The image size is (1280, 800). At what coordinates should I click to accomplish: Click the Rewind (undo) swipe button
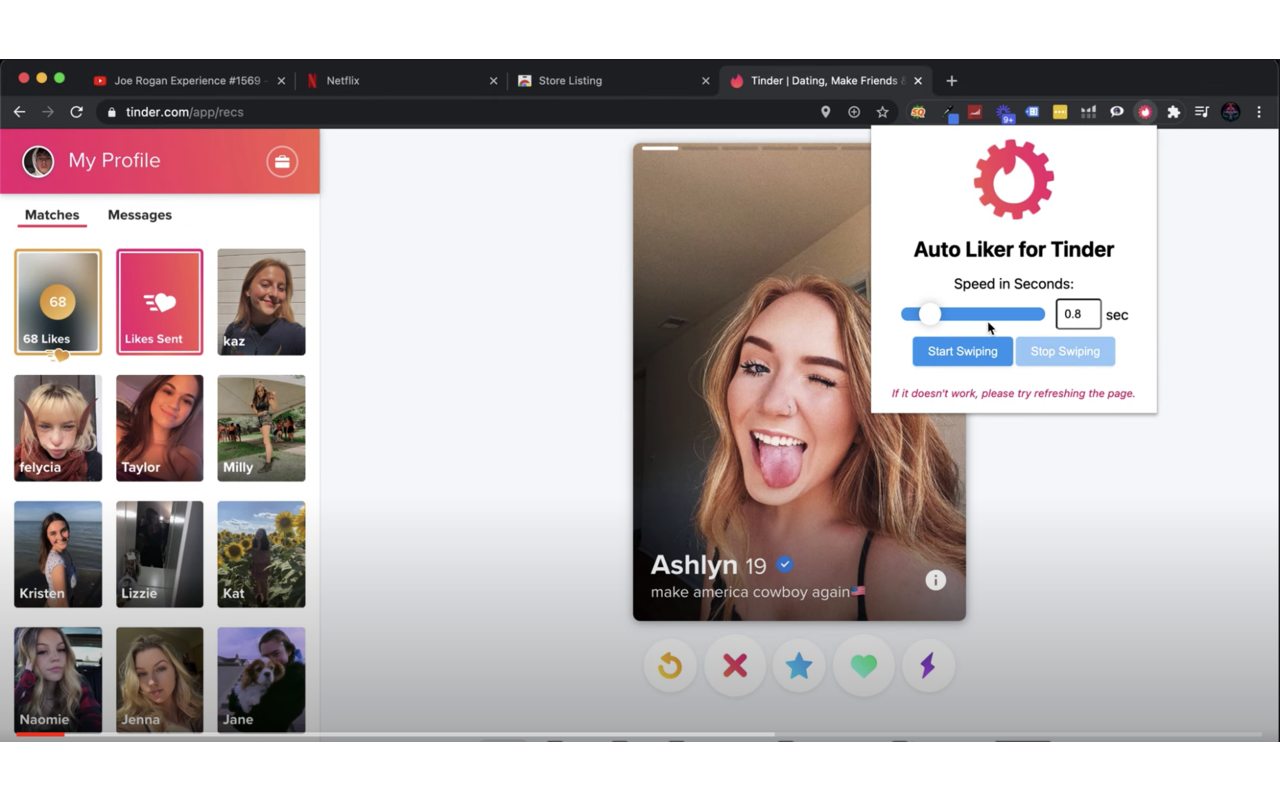[x=670, y=666]
